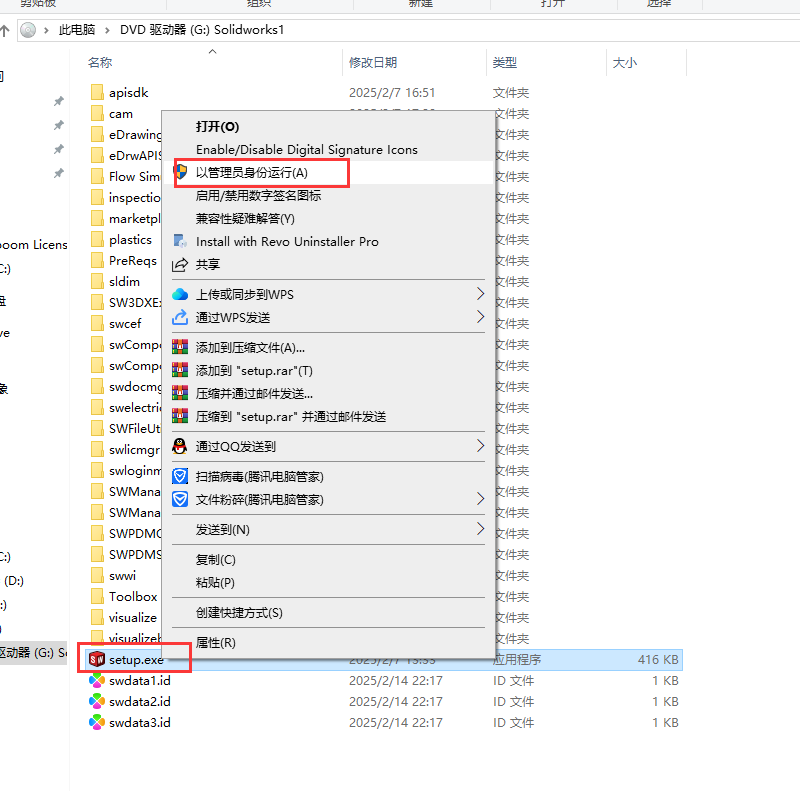Click the QQ penguin icon
This screenshot has height=791, width=800.
180,446
